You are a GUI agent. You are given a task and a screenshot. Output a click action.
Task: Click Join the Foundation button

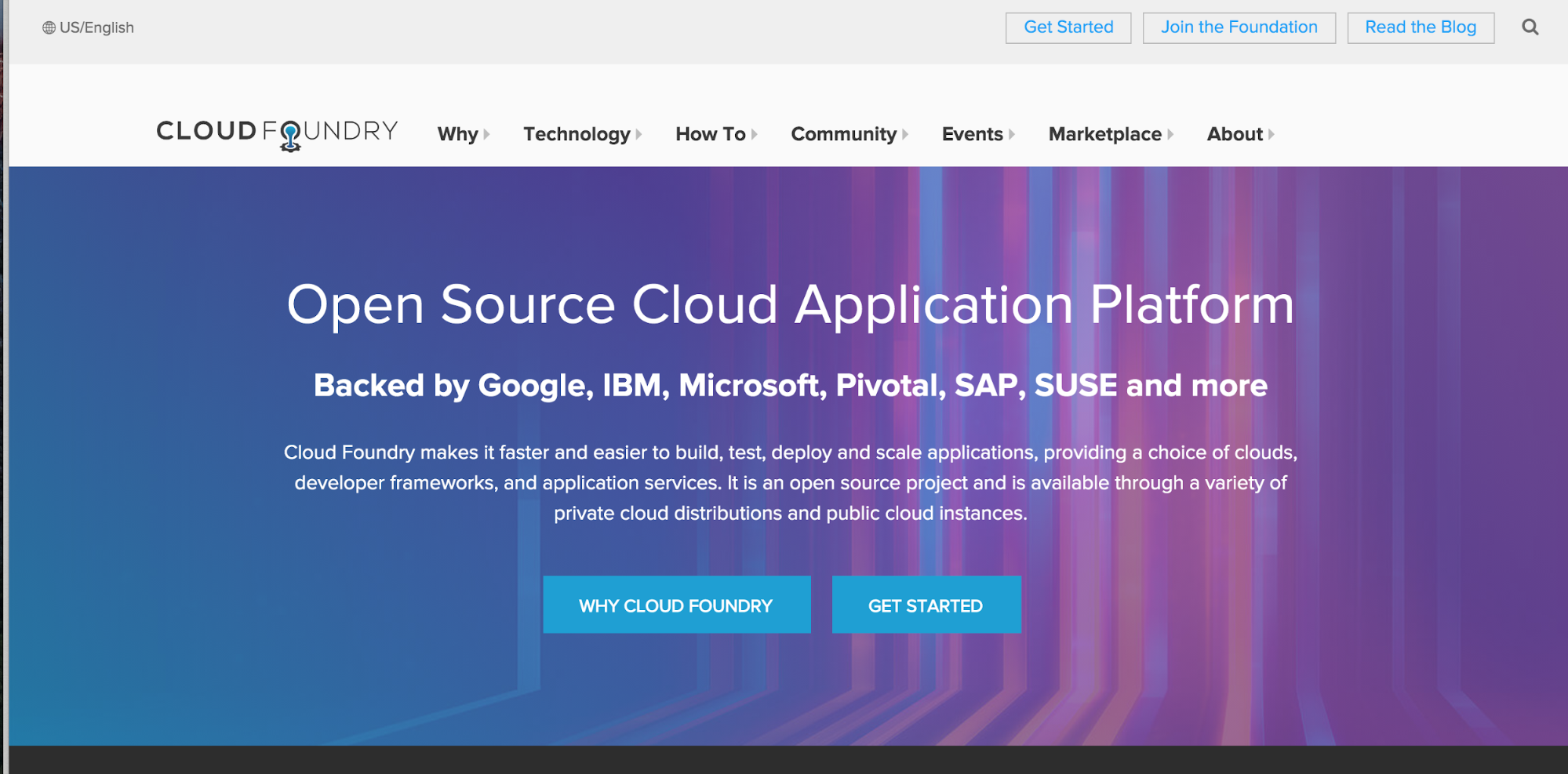(1239, 27)
